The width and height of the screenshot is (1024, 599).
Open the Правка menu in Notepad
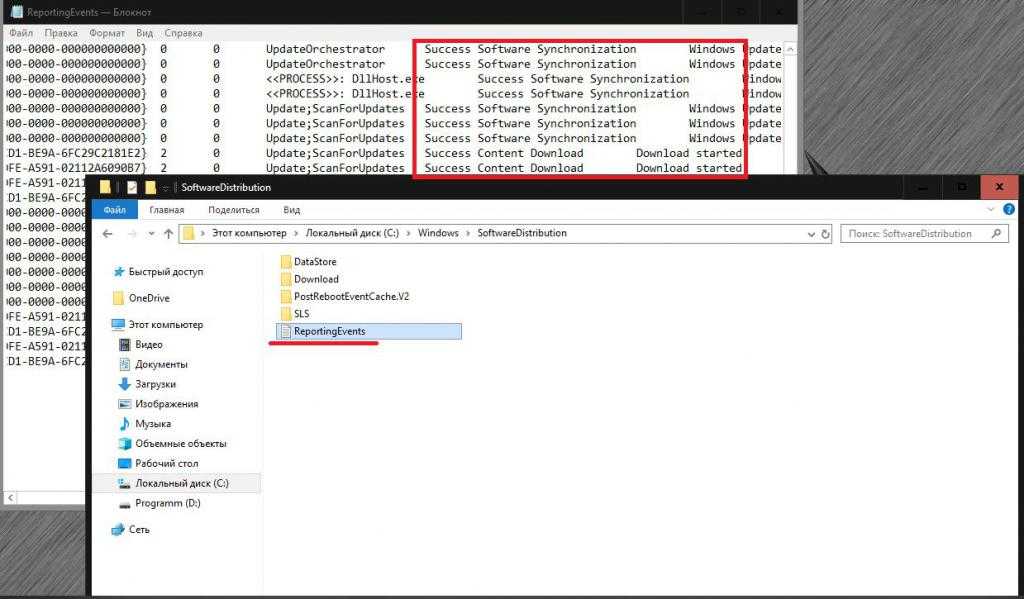click(x=61, y=33)
